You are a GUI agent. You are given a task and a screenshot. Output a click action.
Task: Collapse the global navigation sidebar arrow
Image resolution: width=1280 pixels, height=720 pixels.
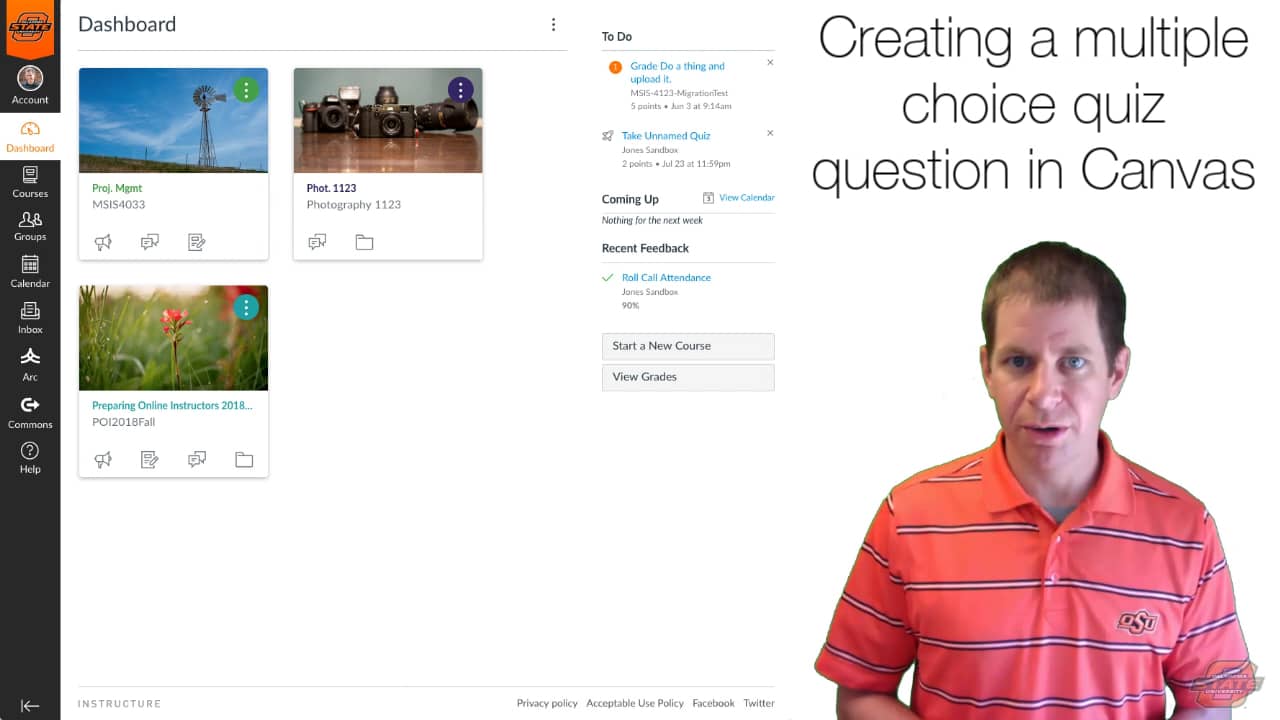point(30,705)
